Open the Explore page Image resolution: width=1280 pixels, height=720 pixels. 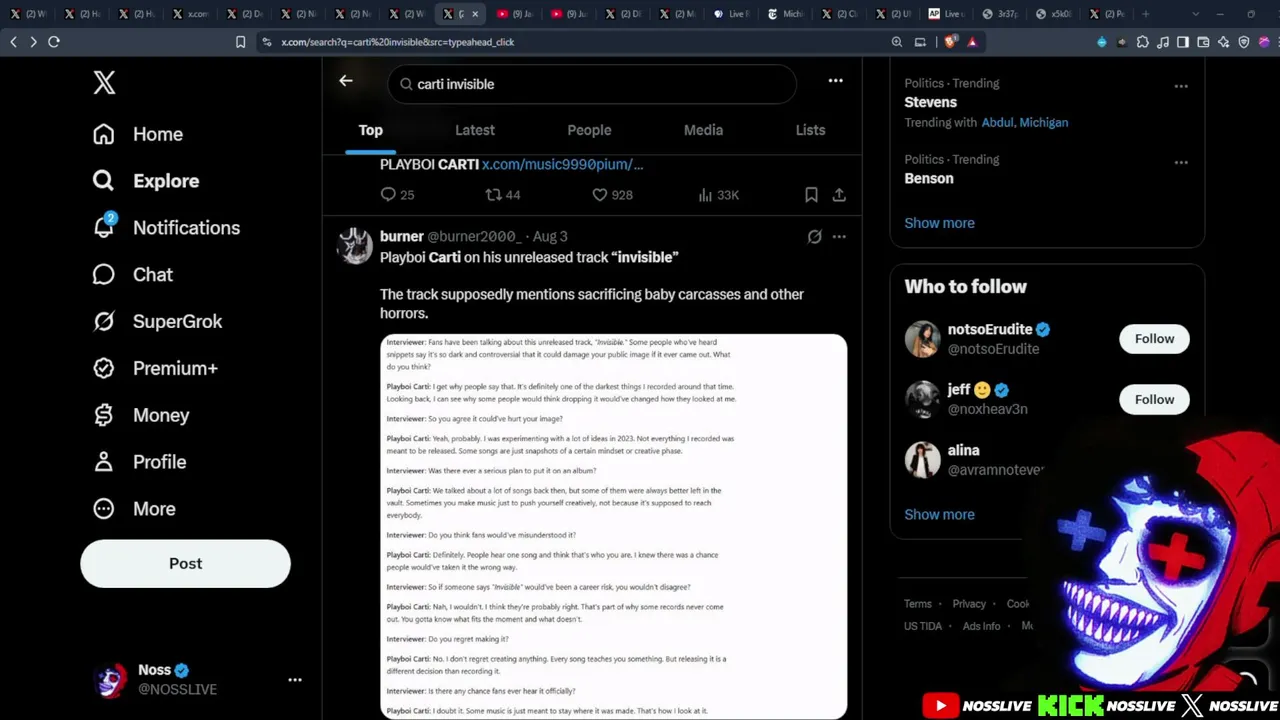(x=146, y=181)
